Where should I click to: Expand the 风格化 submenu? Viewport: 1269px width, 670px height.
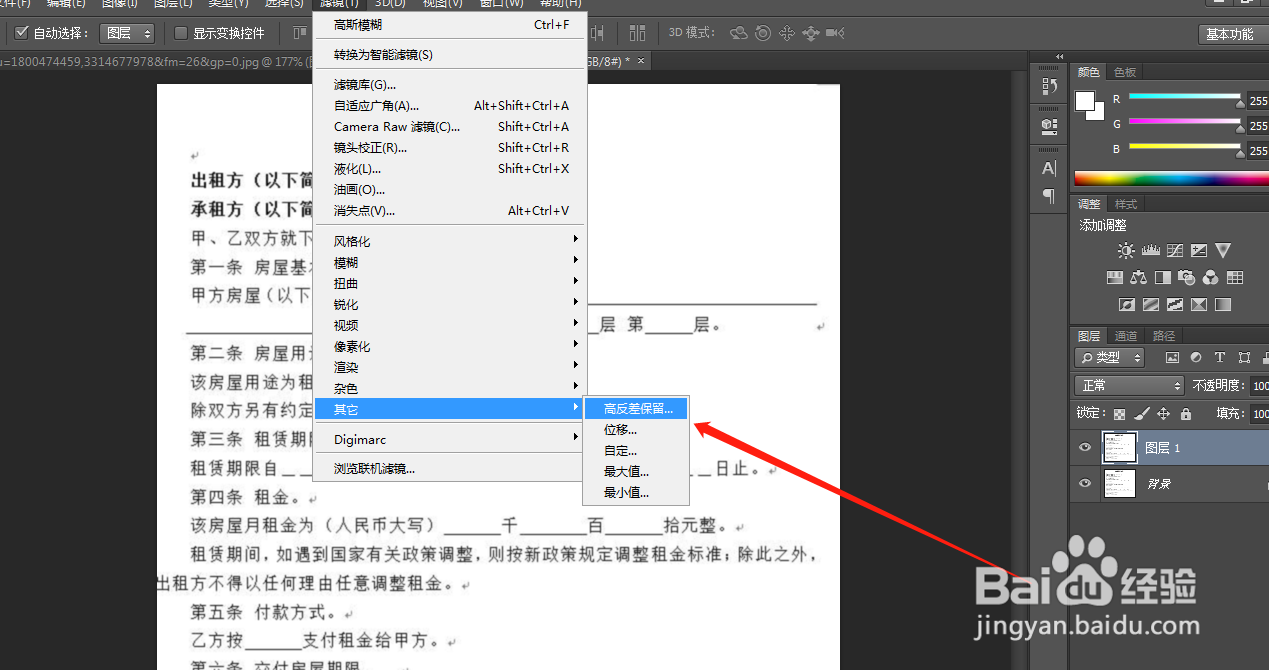click(x=449, y=241)
